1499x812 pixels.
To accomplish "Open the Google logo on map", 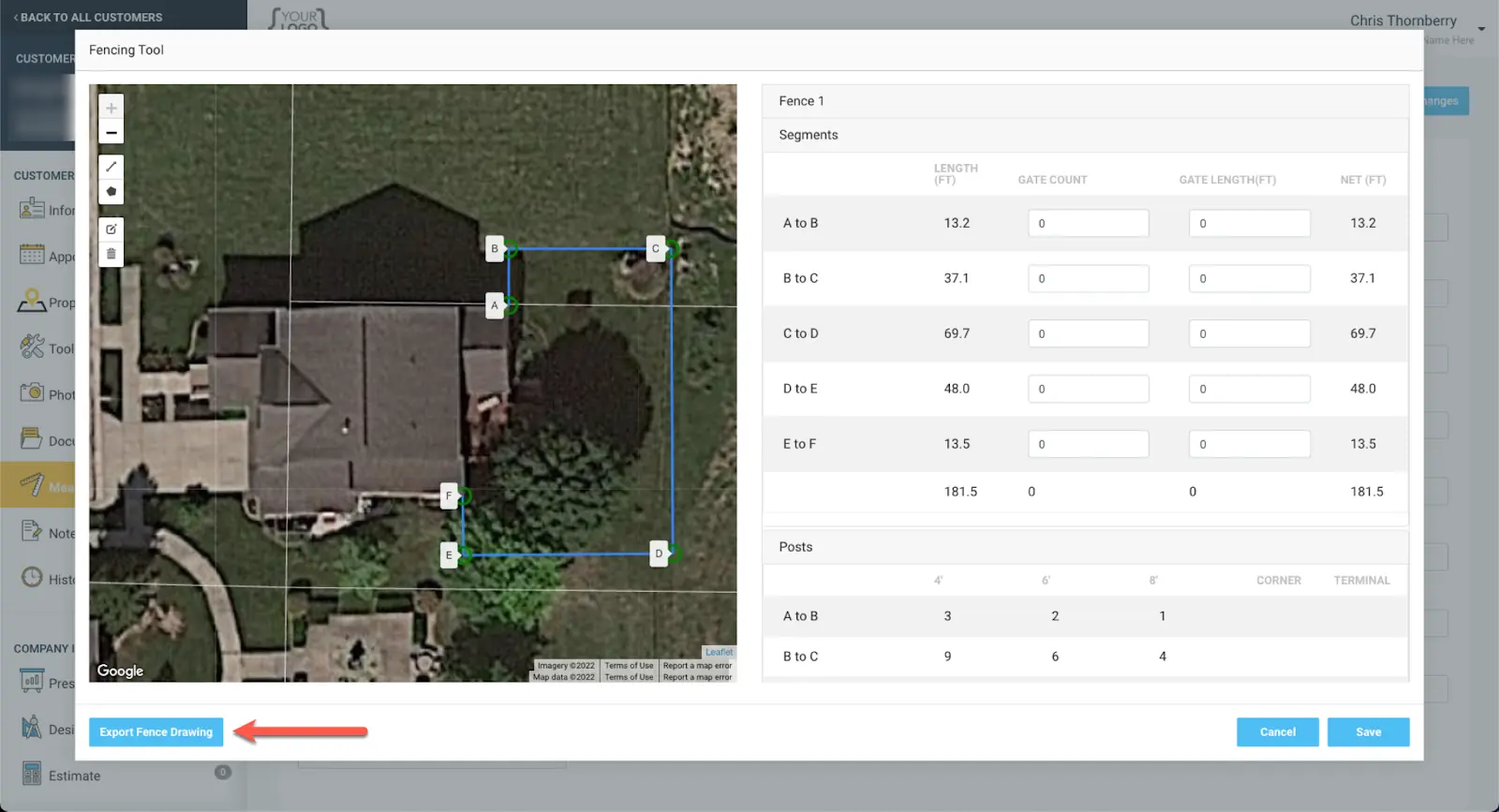I will 121,671.
